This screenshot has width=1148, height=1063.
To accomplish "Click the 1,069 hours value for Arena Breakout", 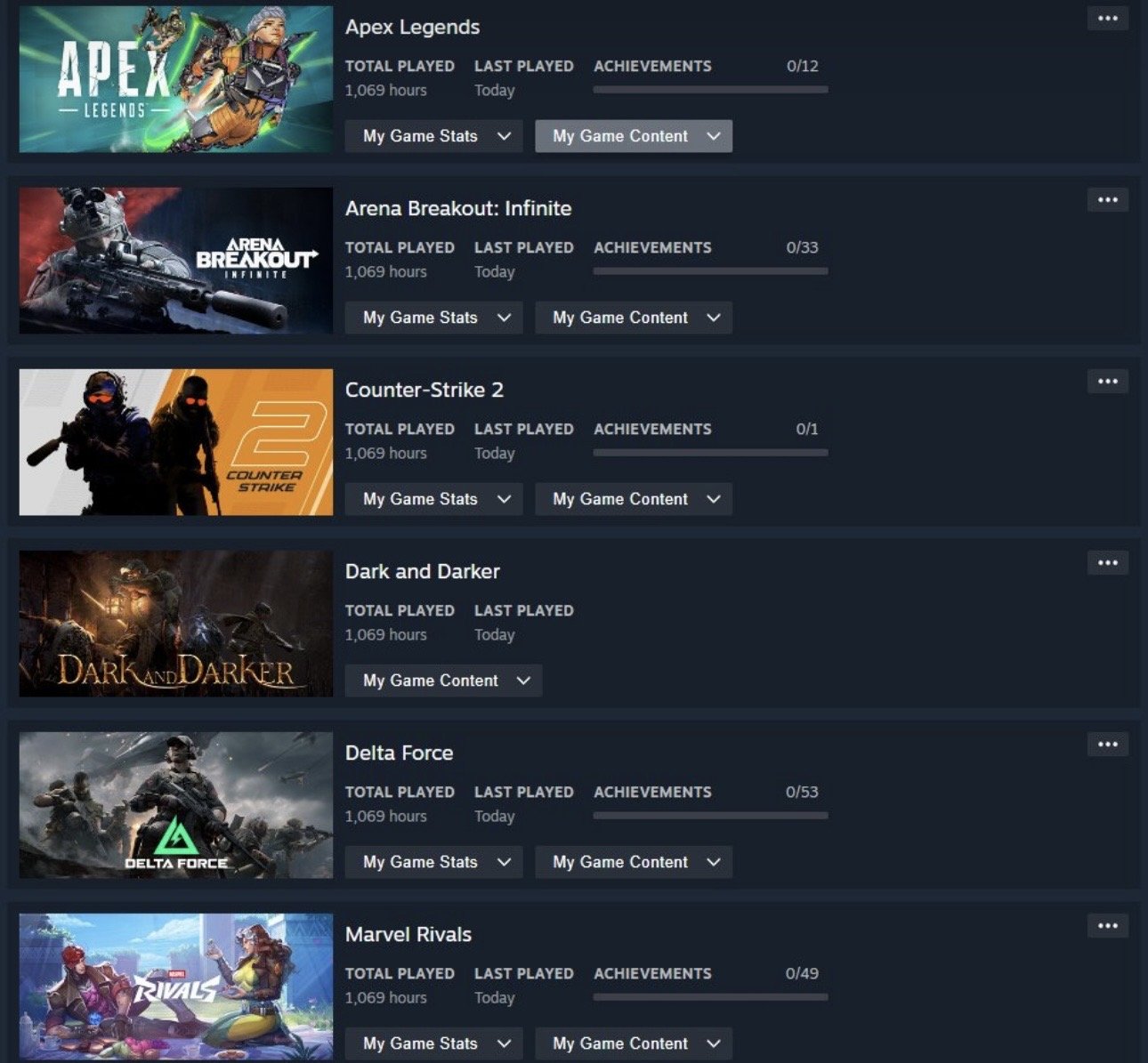I will coord(386,272).
